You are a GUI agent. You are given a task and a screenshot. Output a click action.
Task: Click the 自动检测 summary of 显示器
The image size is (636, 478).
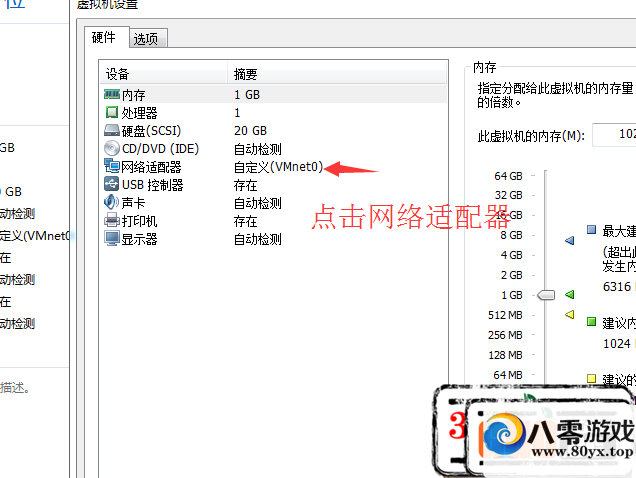click(258, 239)
